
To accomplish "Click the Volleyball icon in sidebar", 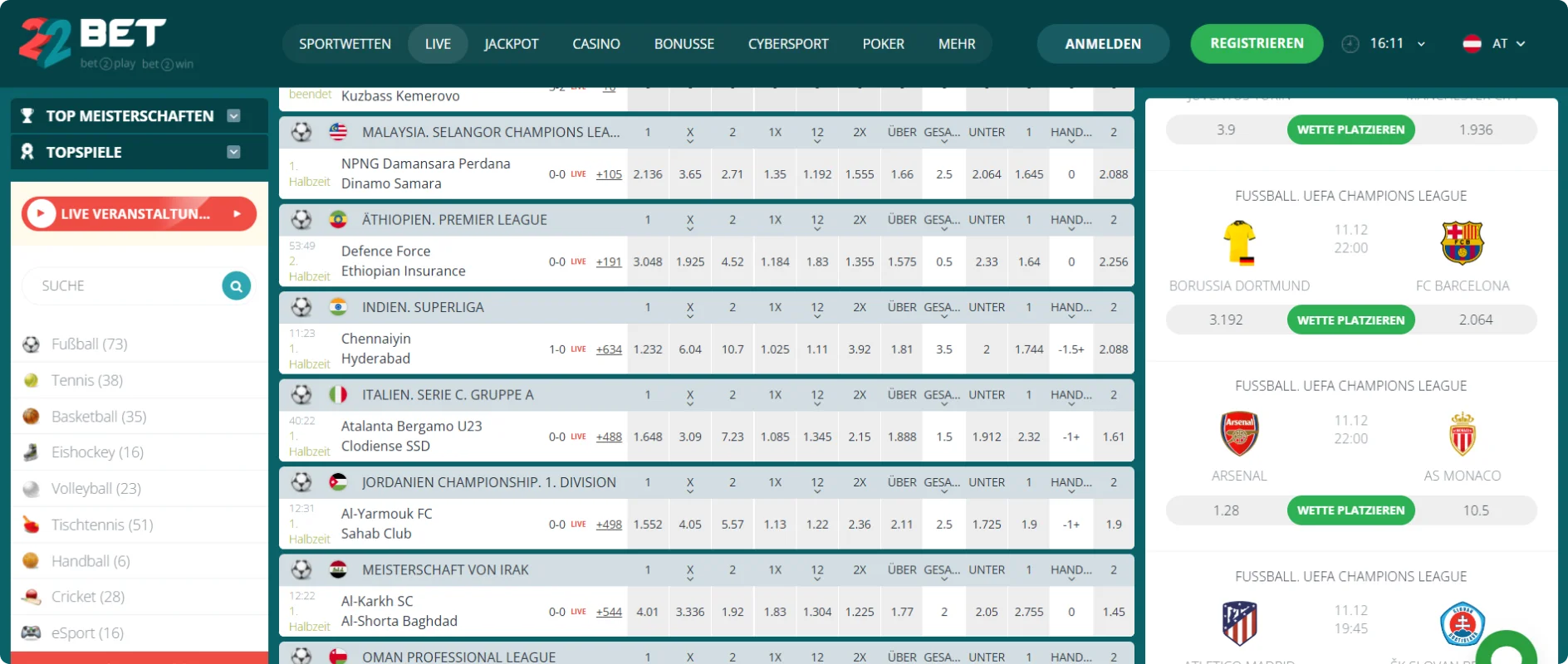I will 31,489.
